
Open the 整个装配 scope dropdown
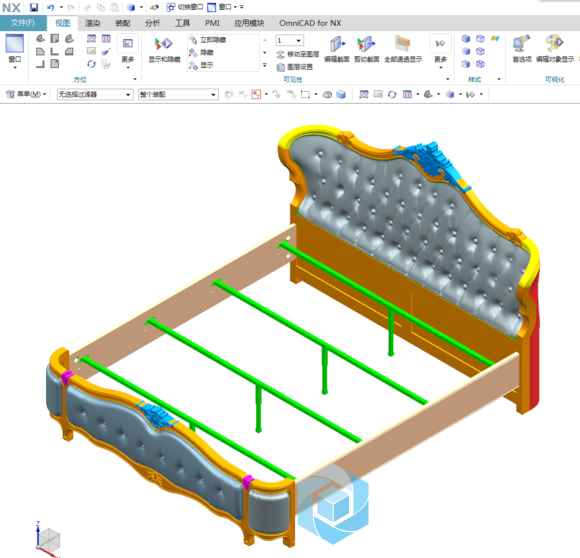pyautogui.click(x=178, y=95)
